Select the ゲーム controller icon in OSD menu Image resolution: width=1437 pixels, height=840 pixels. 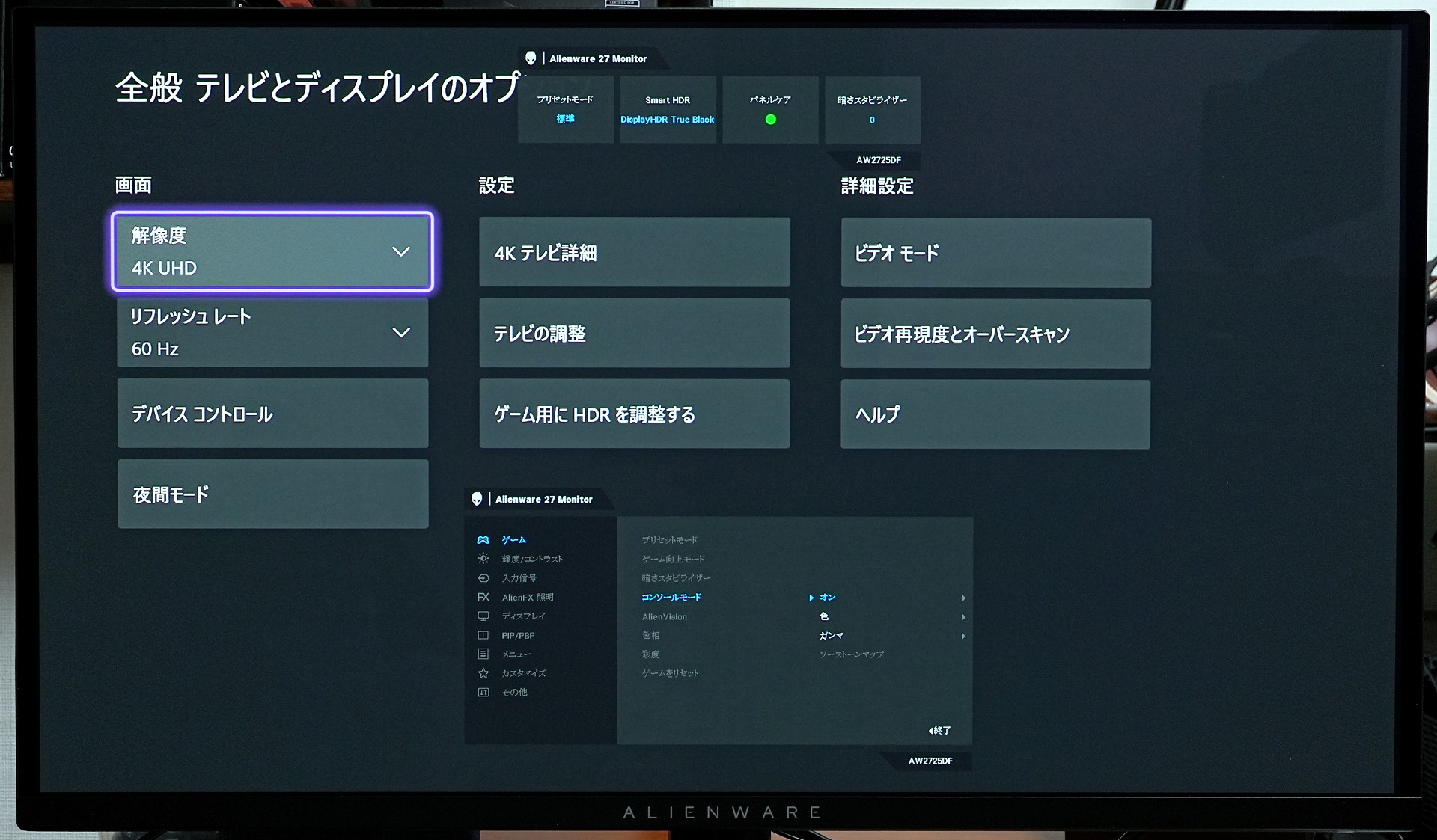(x=483, y=540)
